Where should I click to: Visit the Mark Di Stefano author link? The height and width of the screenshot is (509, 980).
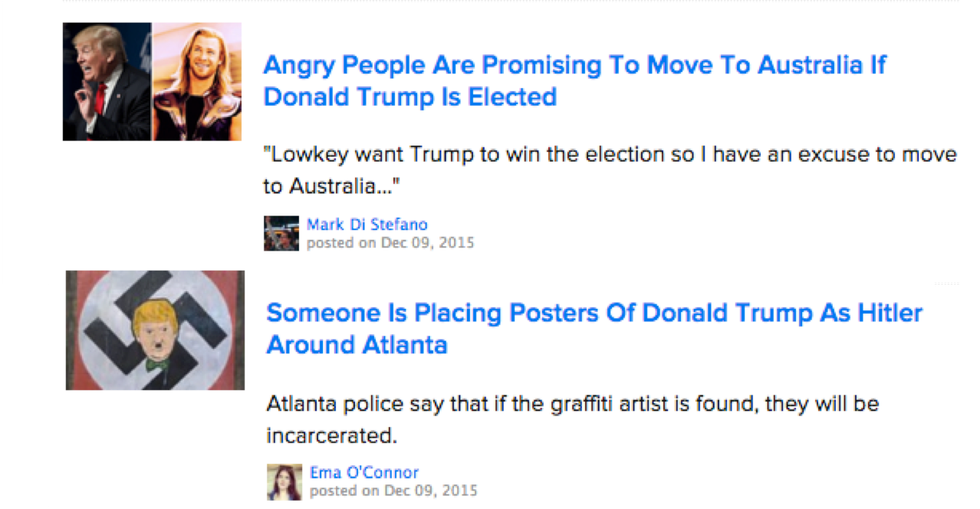[x=367, y=224]
